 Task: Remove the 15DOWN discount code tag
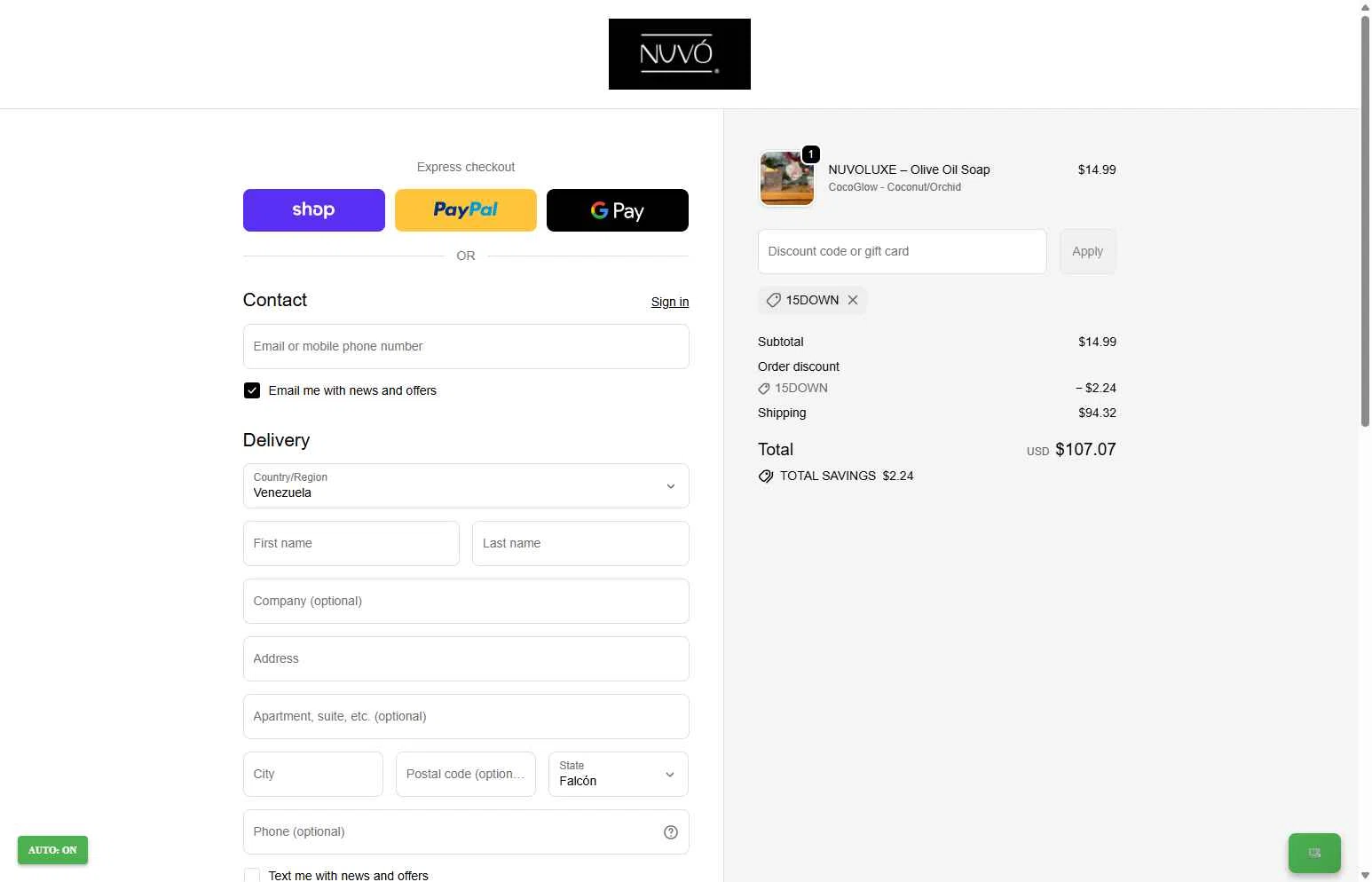853,300
